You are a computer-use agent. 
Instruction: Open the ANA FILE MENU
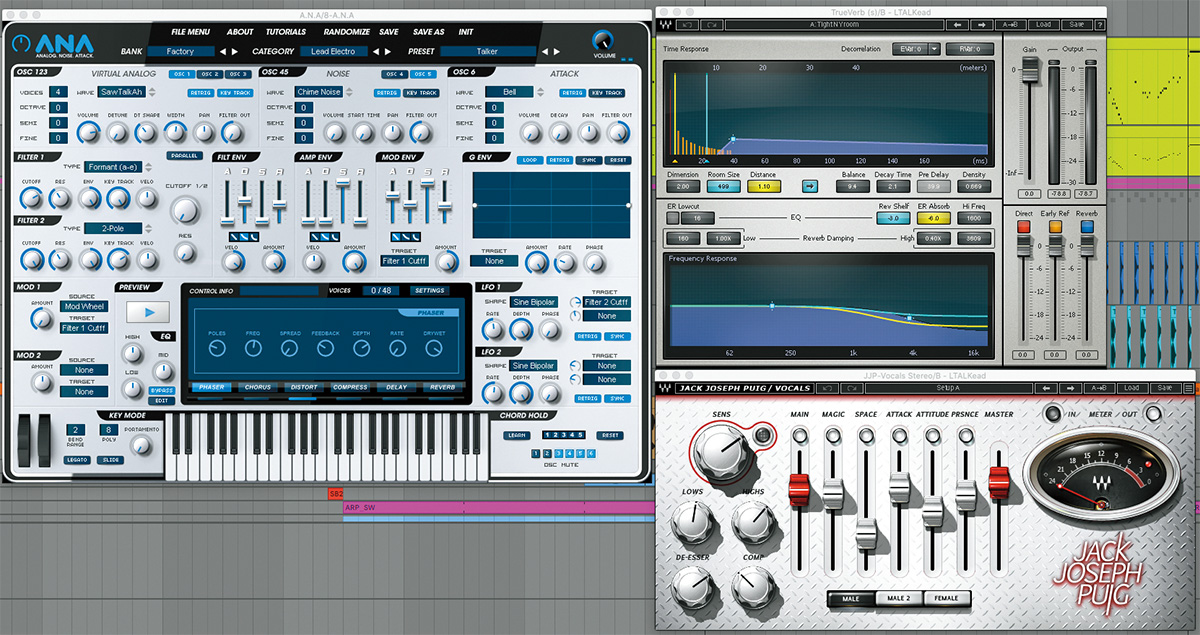click(x=190, y=32)
